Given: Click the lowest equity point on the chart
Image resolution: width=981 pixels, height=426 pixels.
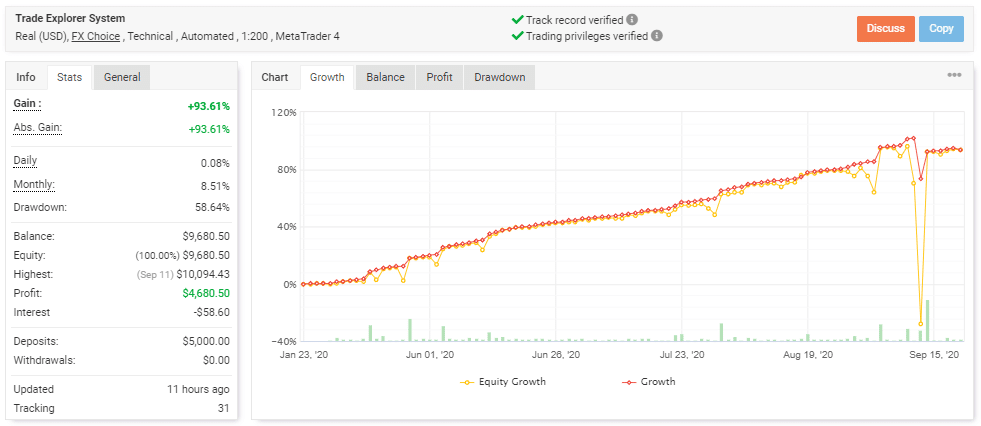Looking at the screenshot, I should (x=920, y=324).
